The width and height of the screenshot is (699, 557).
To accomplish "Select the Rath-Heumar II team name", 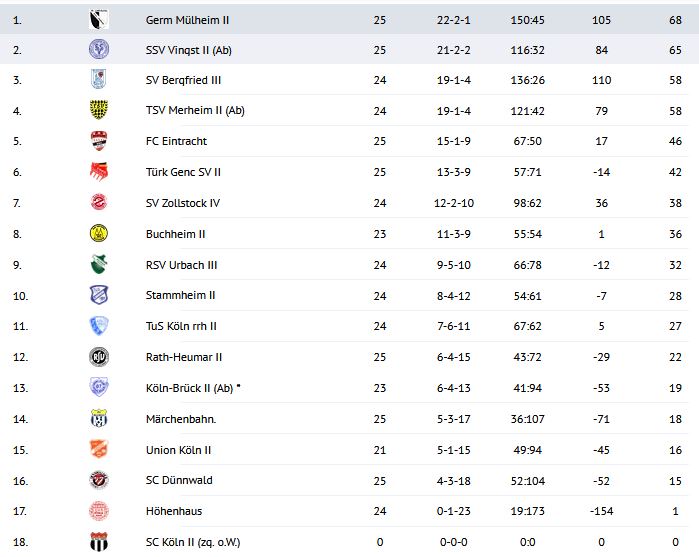I will coord(184,357).
